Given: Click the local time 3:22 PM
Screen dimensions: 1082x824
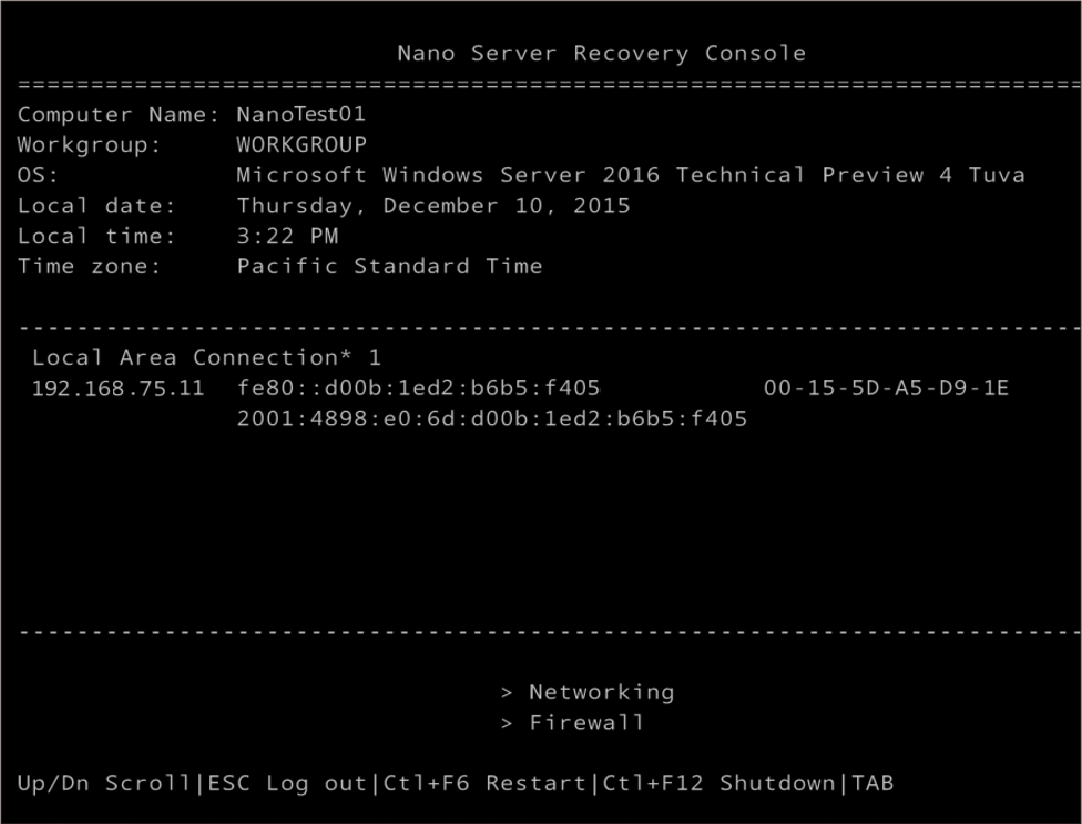Looking at the screenshot, I should [287, 236].
